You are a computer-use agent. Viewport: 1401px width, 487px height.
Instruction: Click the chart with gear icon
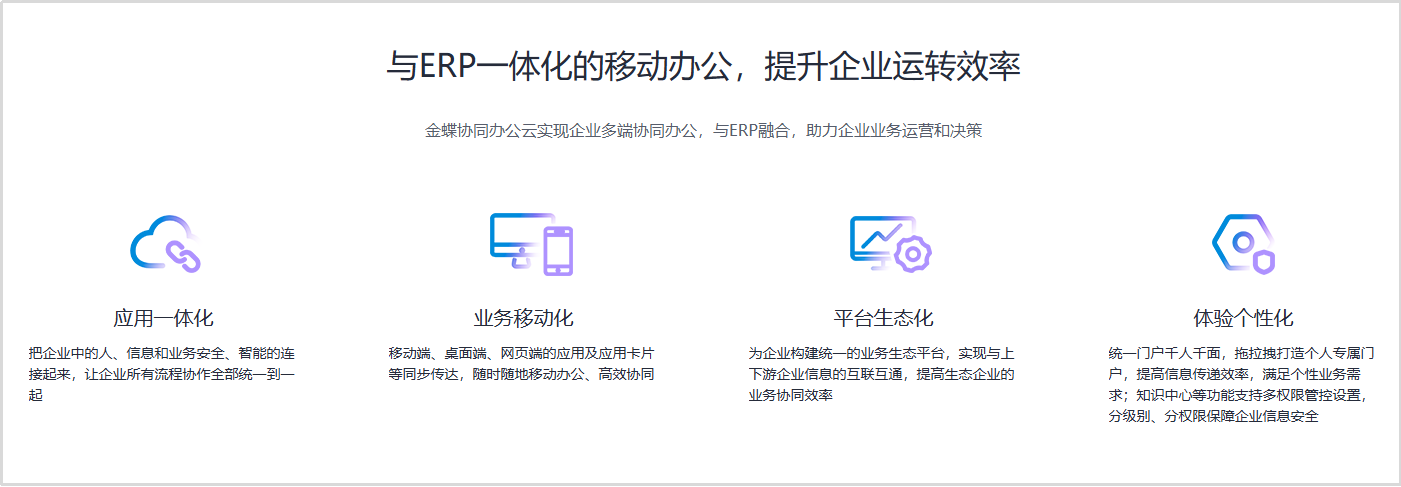tap(891, 243)
